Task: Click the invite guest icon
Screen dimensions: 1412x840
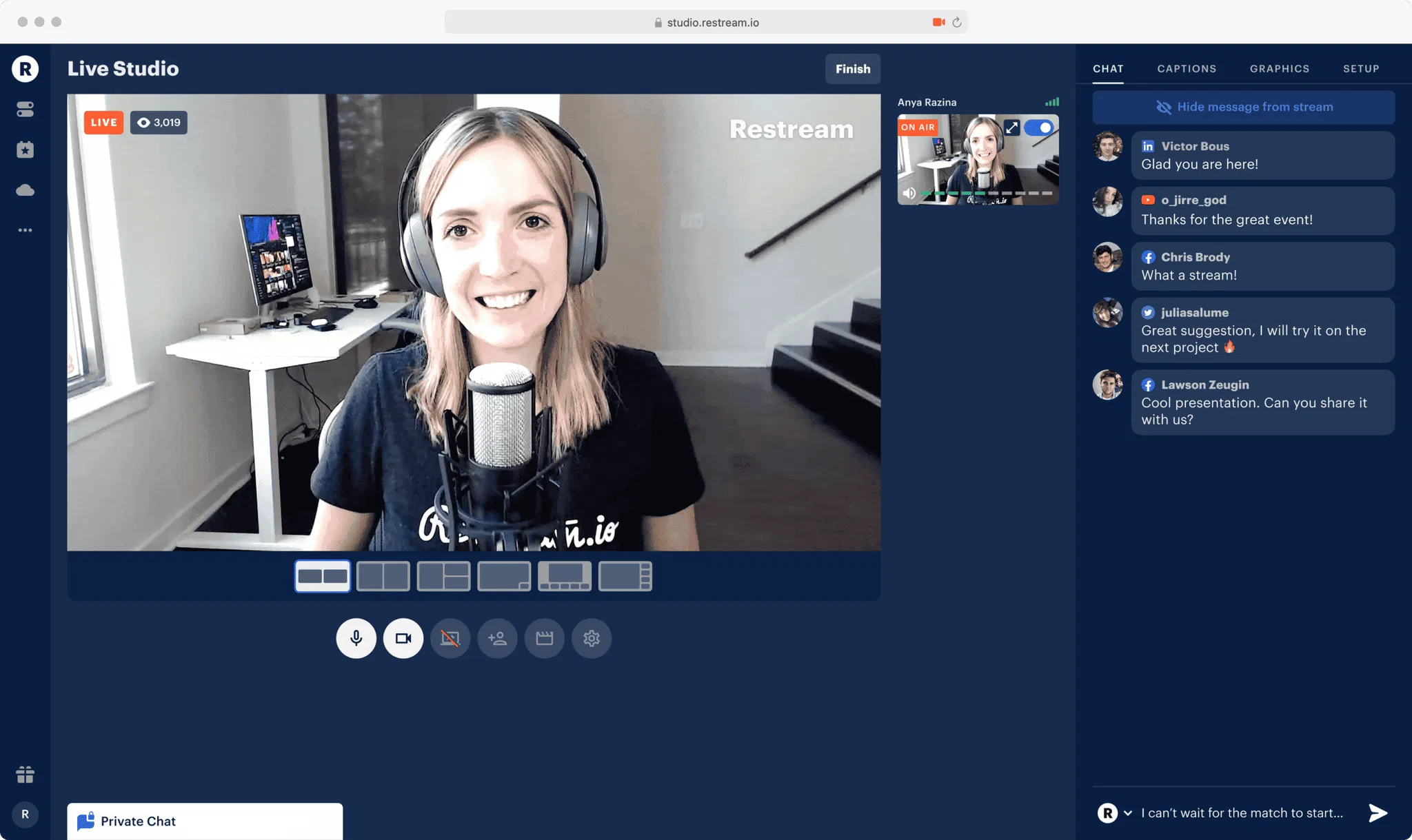Action: tap(497, 638)
